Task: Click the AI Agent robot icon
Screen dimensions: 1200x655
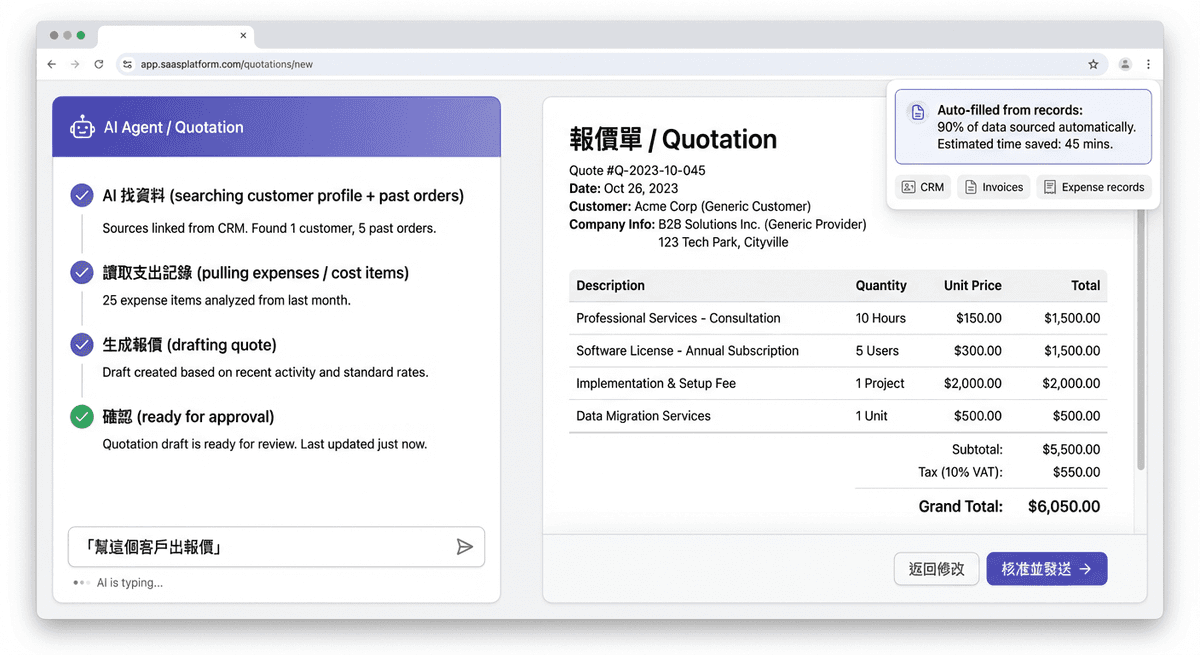Action: (82, 127)
